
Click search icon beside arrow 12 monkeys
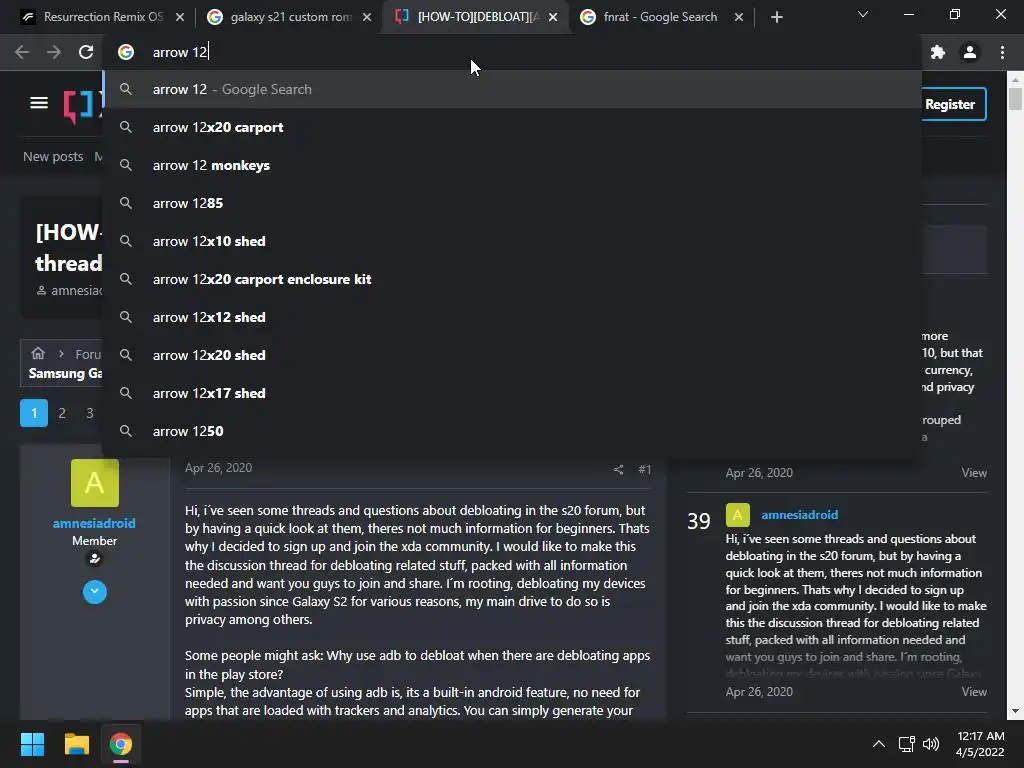tap(126, 165)
